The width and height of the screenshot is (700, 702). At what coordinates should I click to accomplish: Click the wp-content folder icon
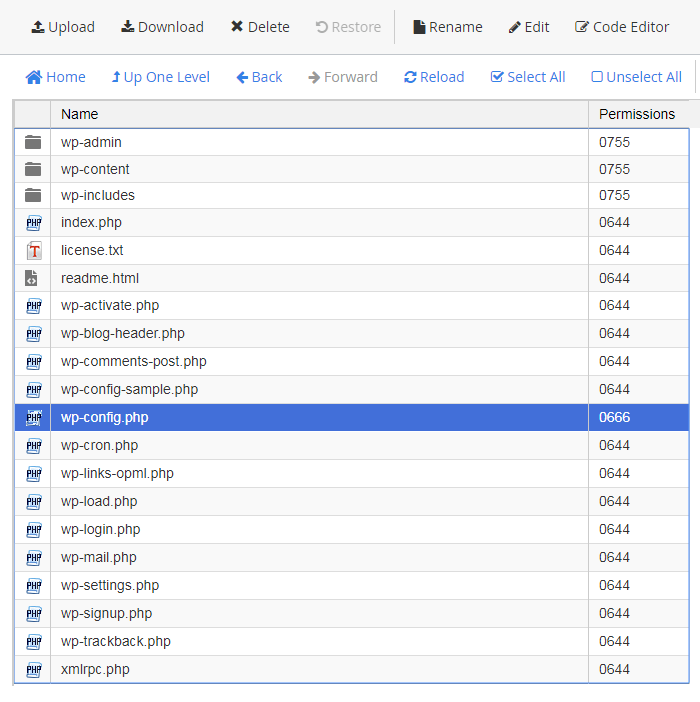coord(33,169)
